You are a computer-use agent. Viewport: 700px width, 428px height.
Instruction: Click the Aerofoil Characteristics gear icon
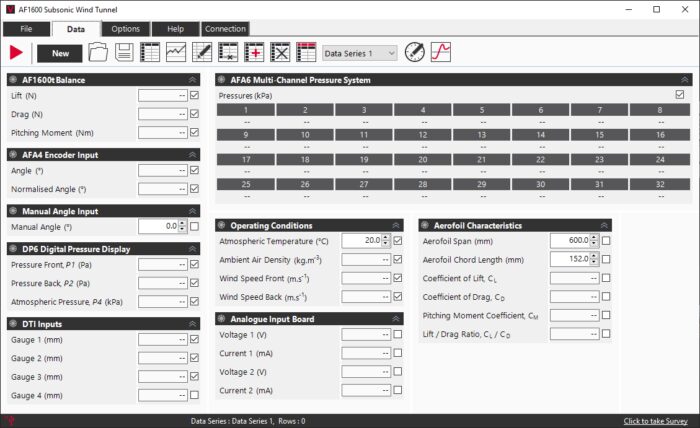click(425, 225)
